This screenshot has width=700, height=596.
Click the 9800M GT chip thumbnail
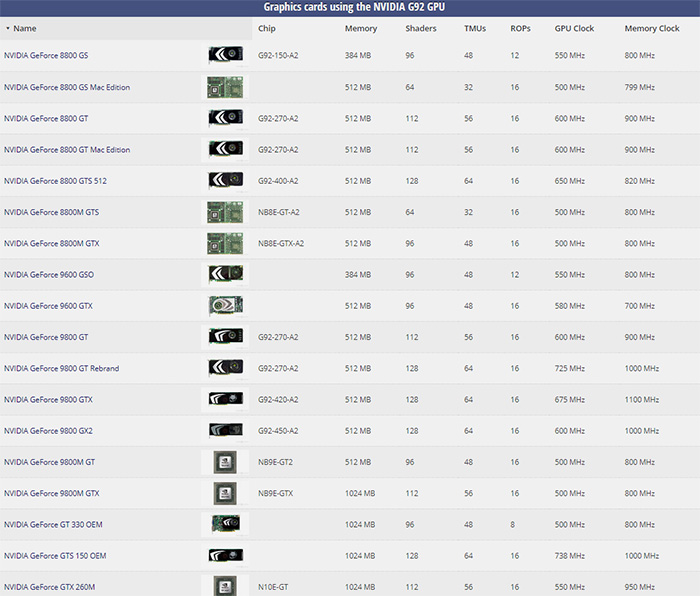pyautogui.click(x=225, y=462)
